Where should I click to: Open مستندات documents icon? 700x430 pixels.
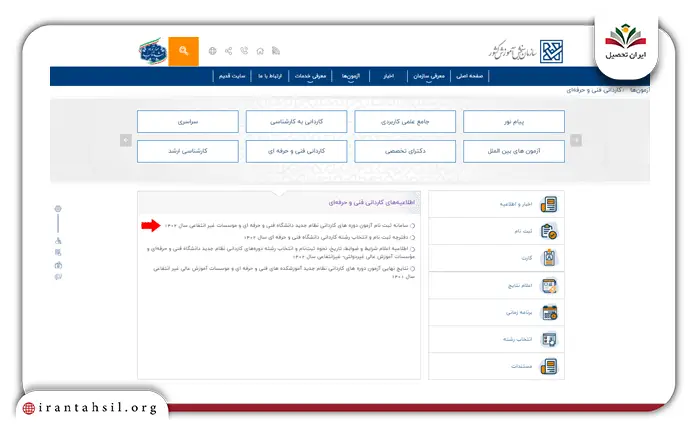click(549, 367)
